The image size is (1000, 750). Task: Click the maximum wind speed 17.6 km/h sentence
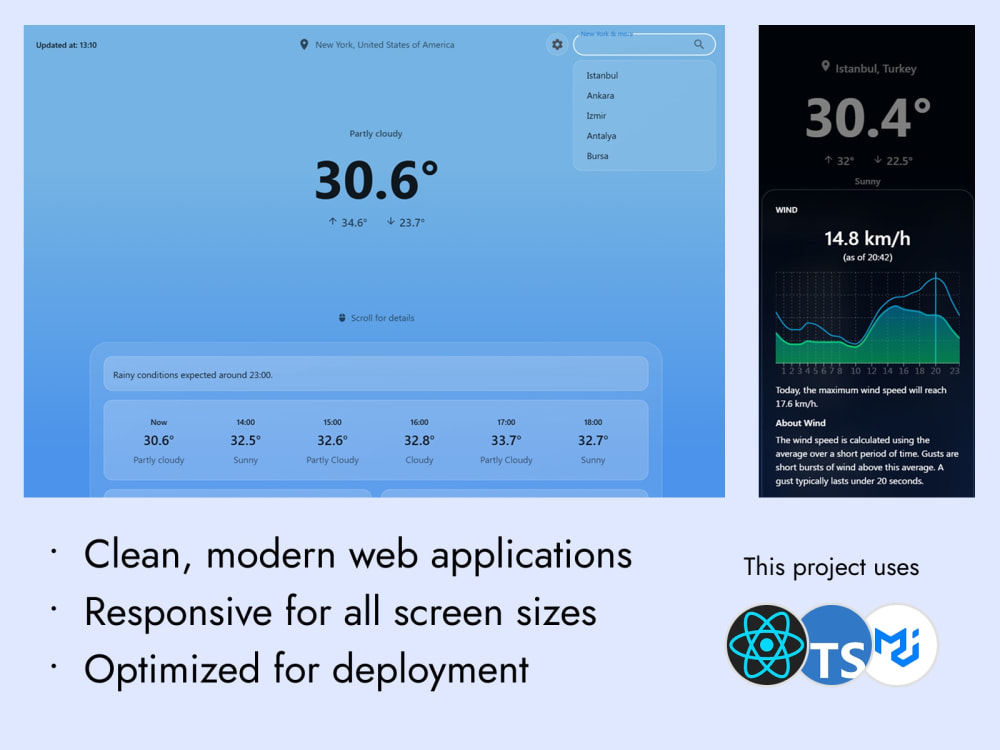(x=861, y=397)
